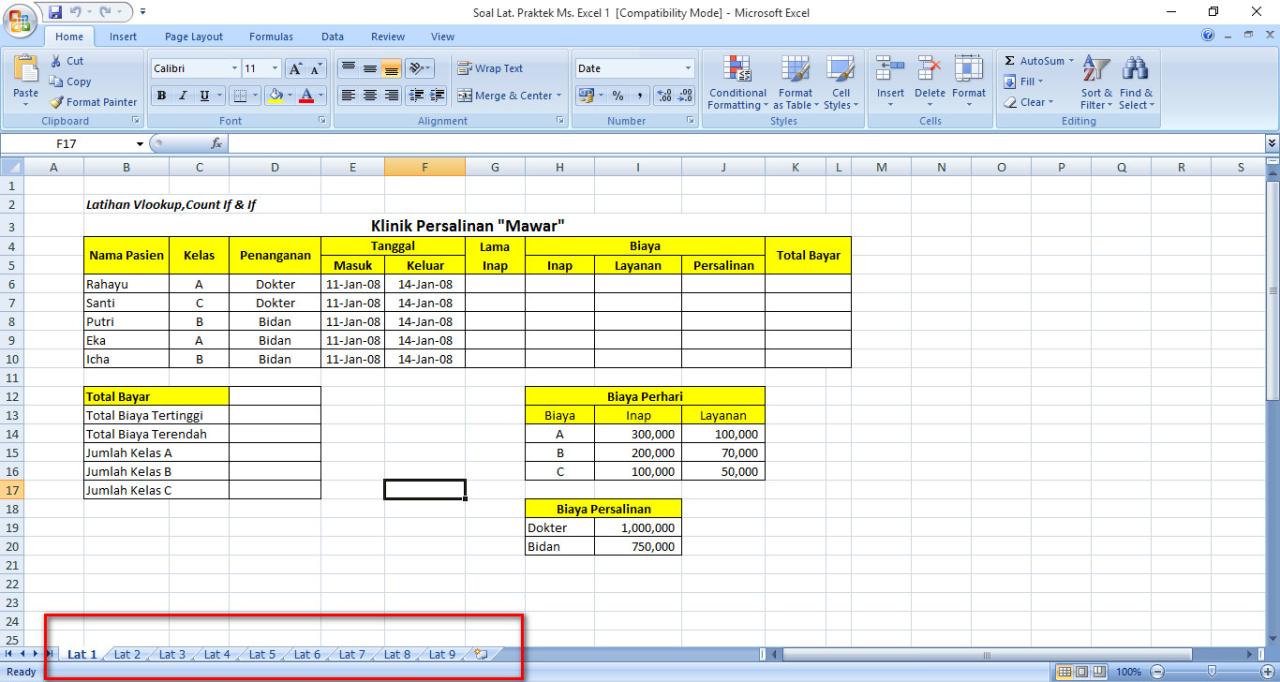Open the Font Color dropdown arrow
The height and width of the screenshot is (682, 1280).
point(319,96)
